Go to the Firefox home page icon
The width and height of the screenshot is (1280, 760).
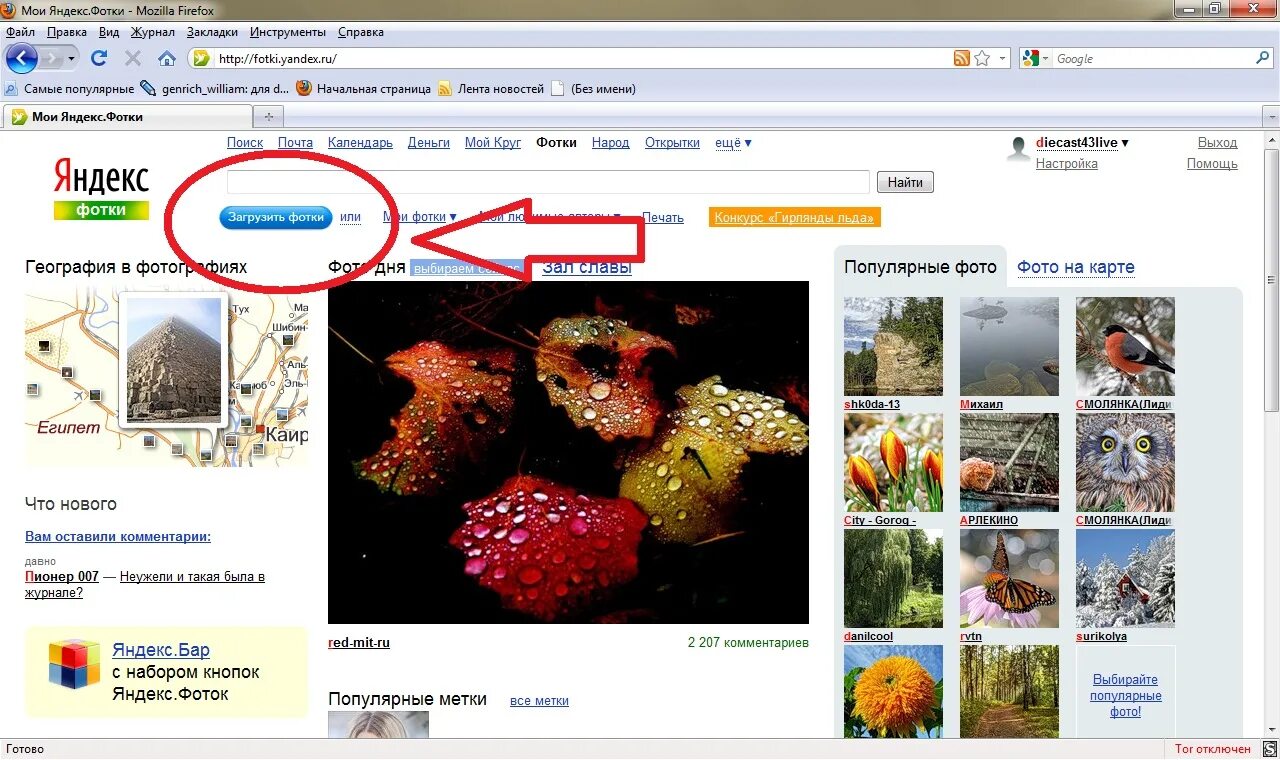click(167, 58)
